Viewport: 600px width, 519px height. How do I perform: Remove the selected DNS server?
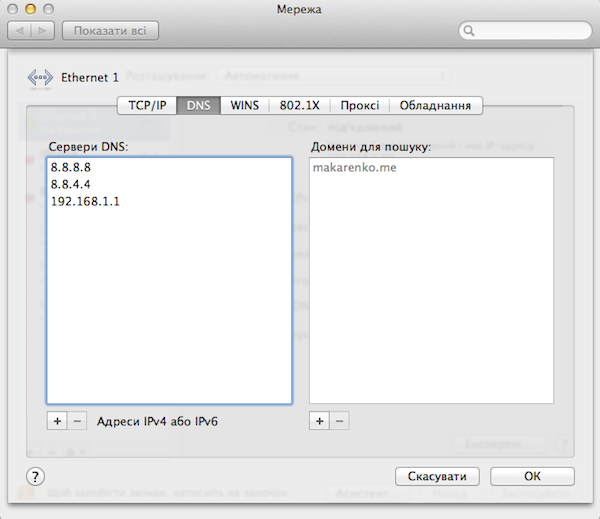[x=78, y=421]
